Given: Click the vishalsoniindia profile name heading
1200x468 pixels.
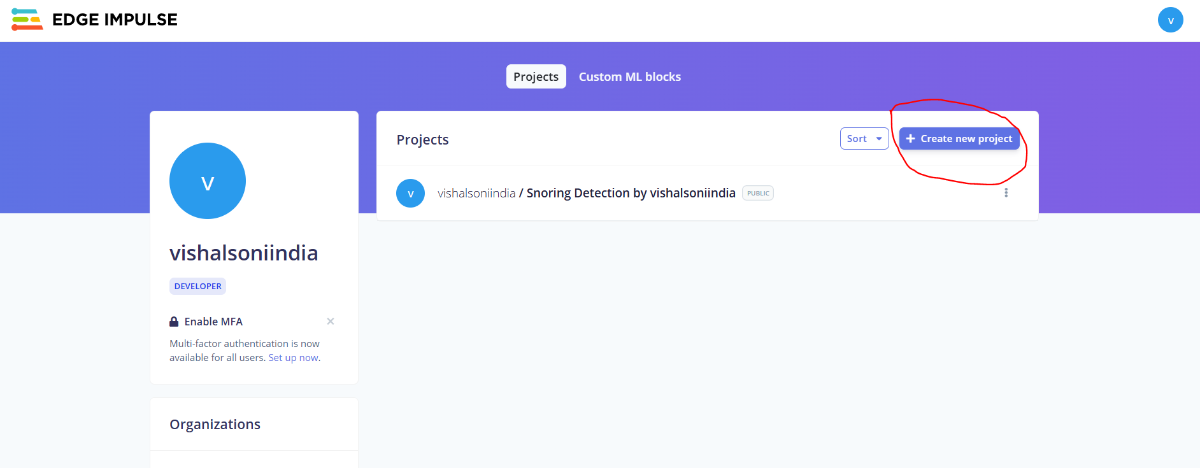Looking at the screenshot, I should click(244, 253).
